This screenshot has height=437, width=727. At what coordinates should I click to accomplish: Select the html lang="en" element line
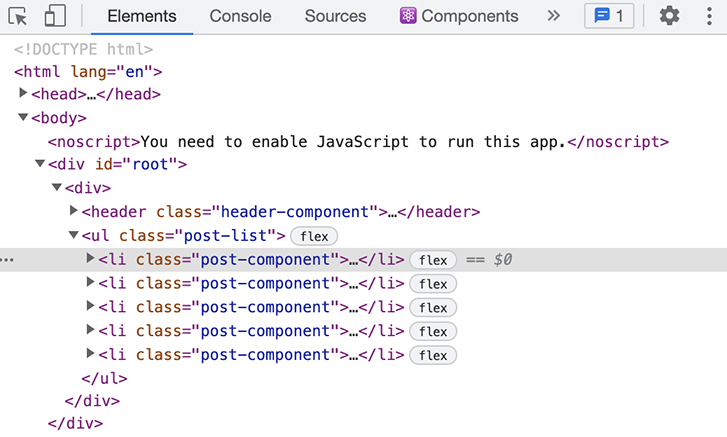coord(88,71)
